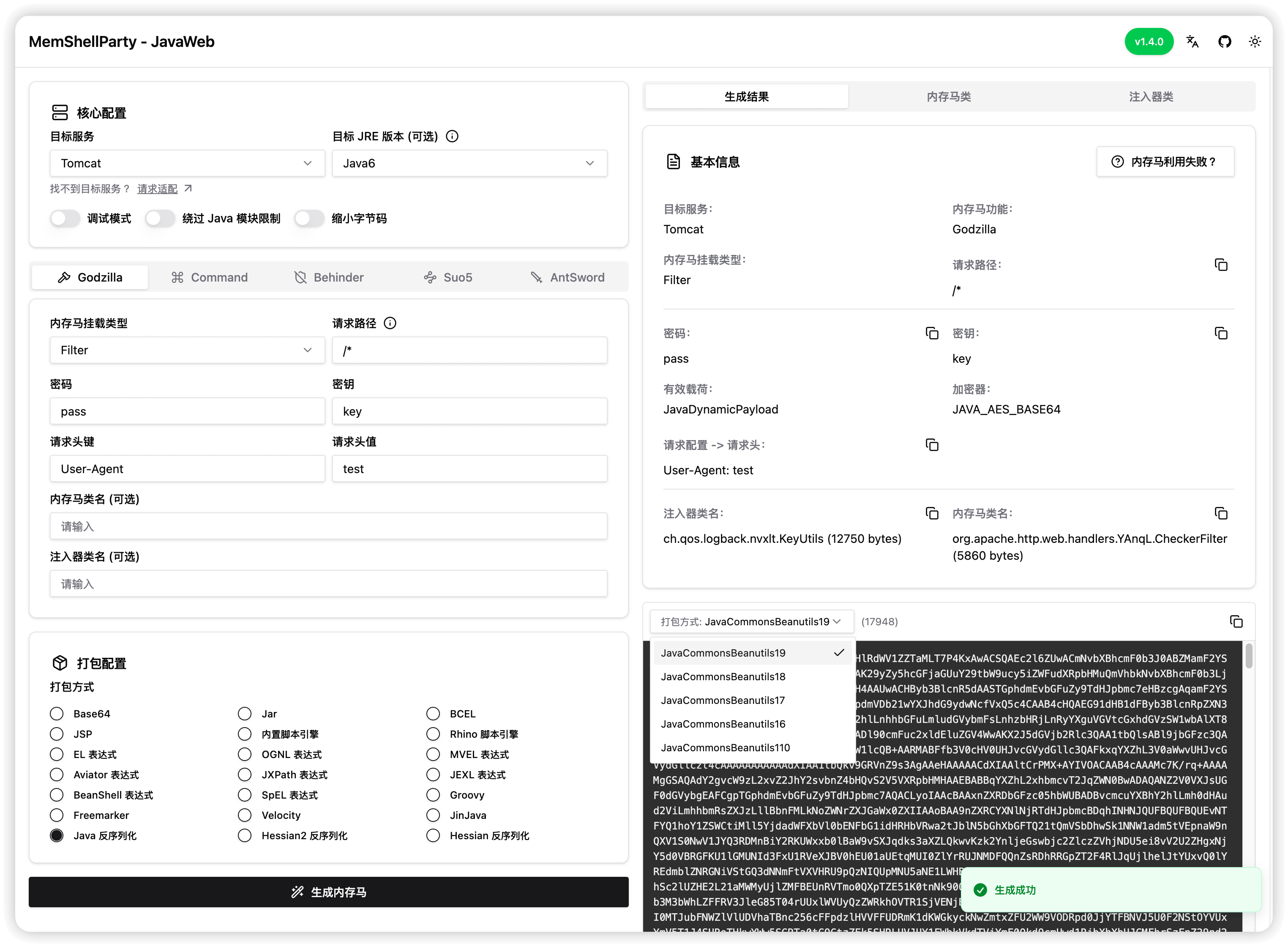Click the 生成内存马 button
This screenshot has height=947, width=1288.
click(328, 892)
